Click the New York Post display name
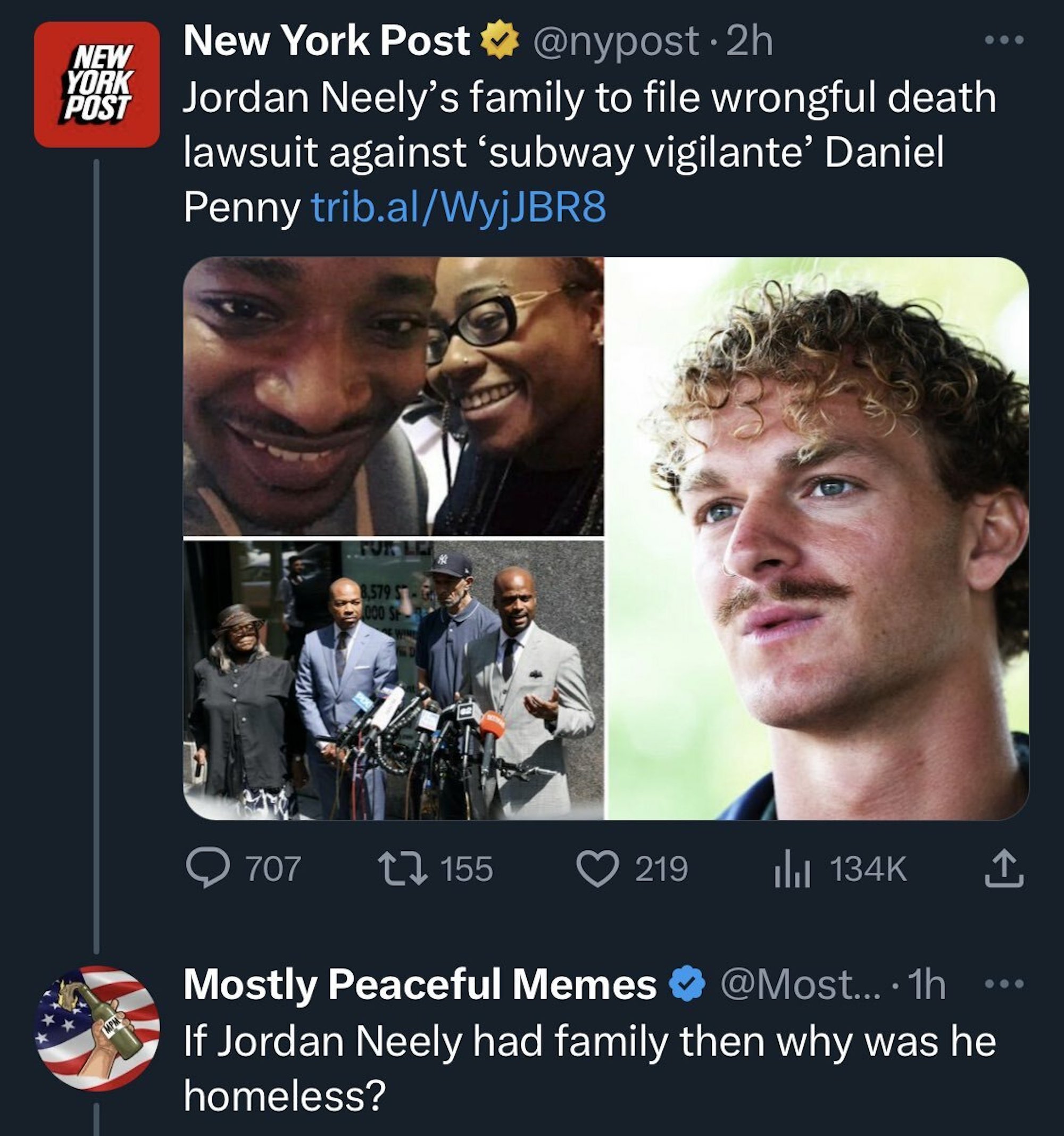This screenshot has height=1136, width=1064. pyautogui.click(x=326, y=41)
